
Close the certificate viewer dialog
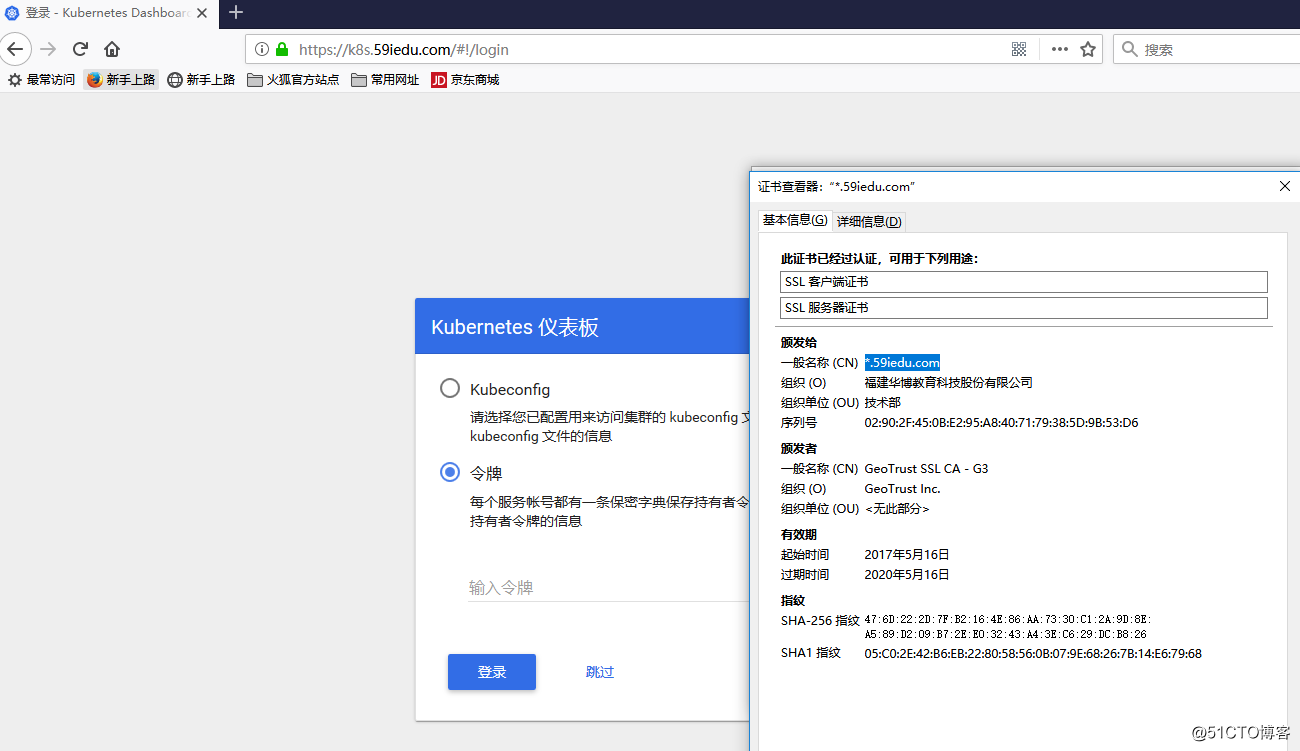pos(1285,186)
